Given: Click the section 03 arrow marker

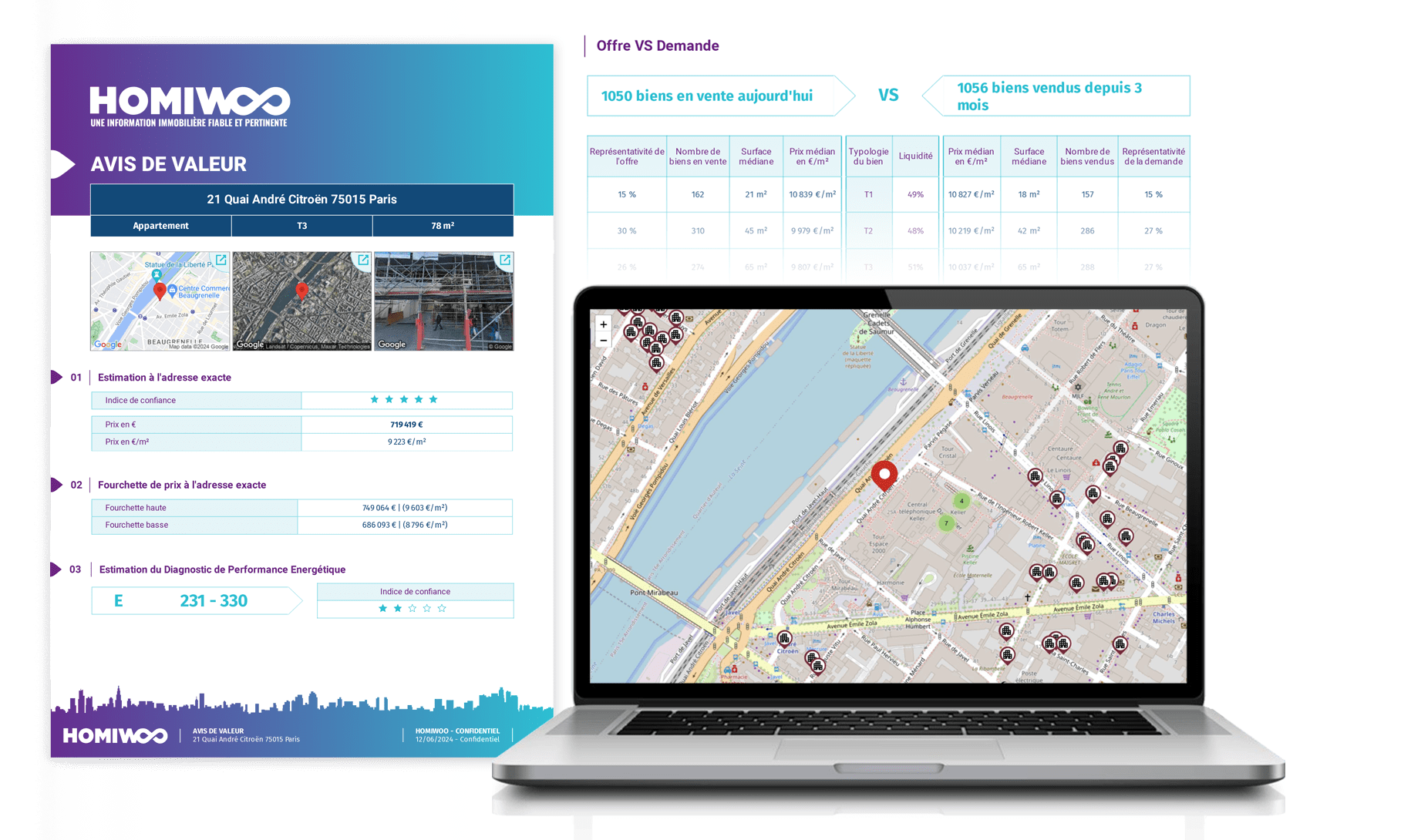Looking at the screenshot, I should [x=56, y=570].
